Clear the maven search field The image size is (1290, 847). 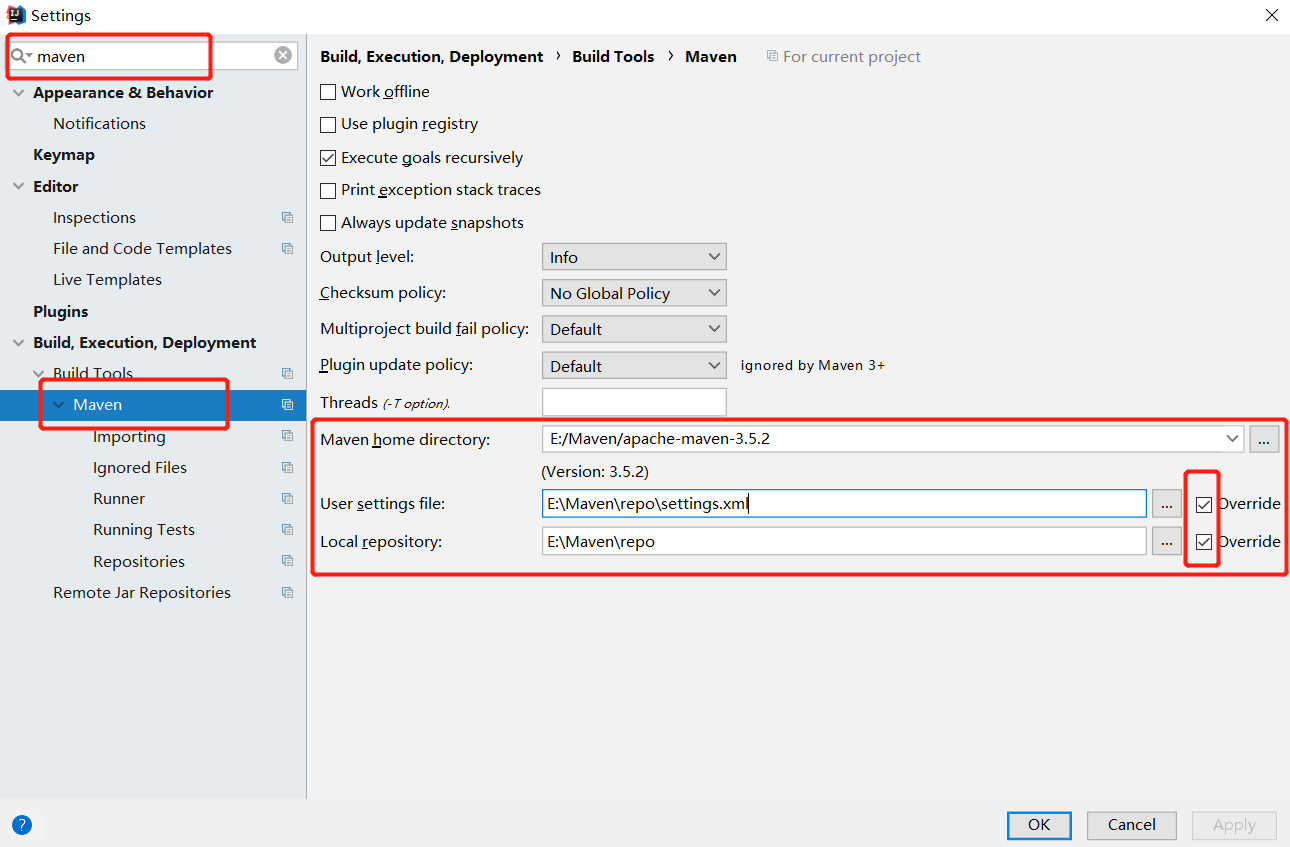283,56
